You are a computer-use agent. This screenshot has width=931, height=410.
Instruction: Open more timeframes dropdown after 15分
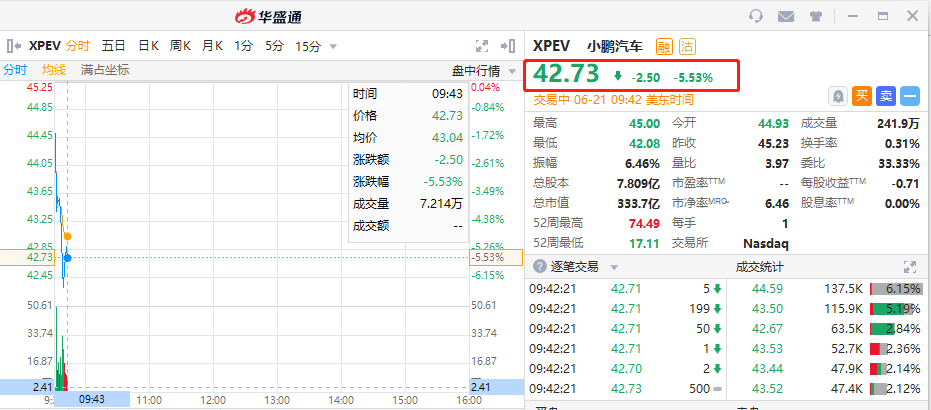click(x=333, y=46)
